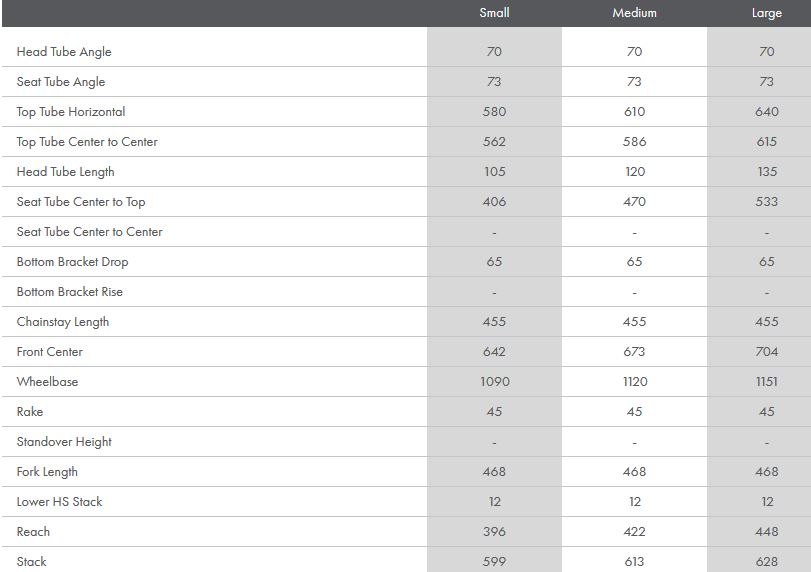Click the Small top tube horizontal 580
Image resolution: width=811 pixels, height=572 pixels.
494,112
